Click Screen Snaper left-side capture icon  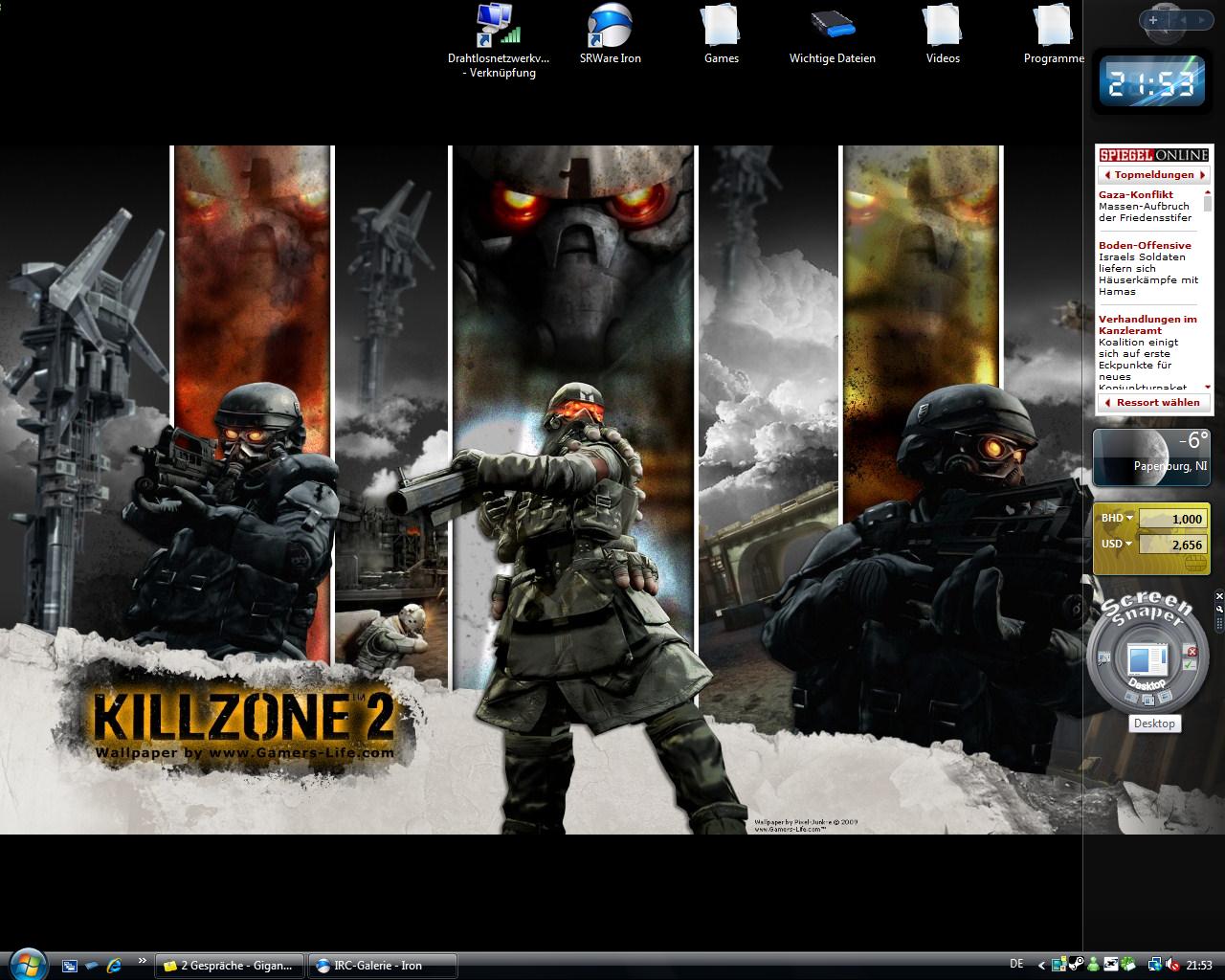(1103, 658)
